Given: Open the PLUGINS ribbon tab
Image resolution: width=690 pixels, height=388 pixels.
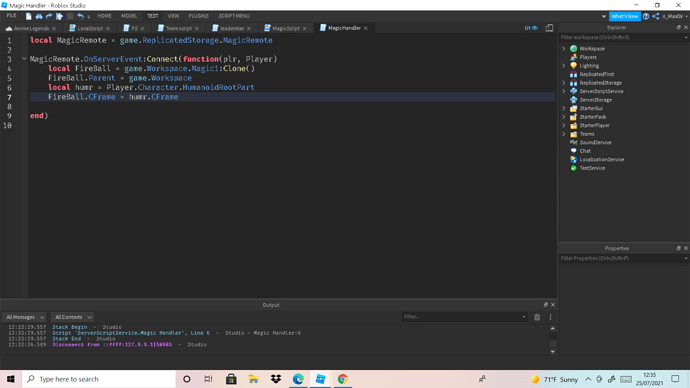Looking at the screenshot, I should click(x=198, y=16).
